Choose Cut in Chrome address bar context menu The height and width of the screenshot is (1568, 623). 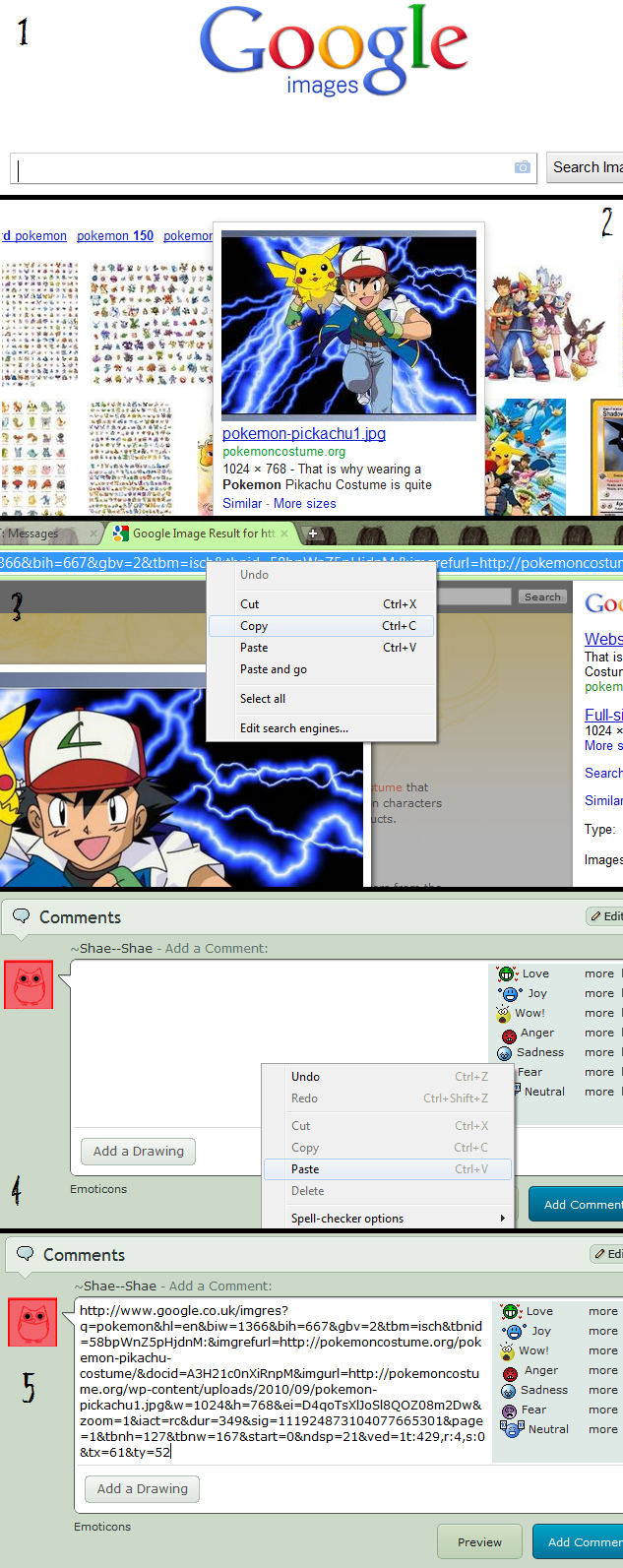(321, 604)
